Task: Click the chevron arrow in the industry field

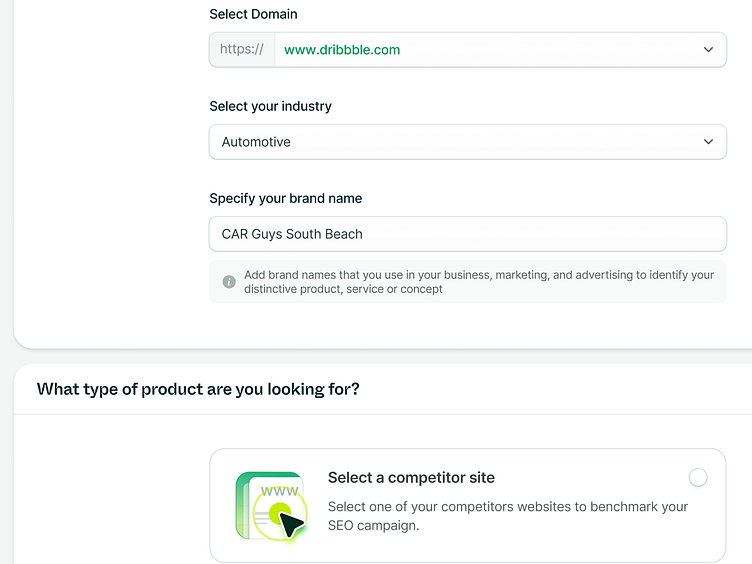Action: tap(708, 142)
